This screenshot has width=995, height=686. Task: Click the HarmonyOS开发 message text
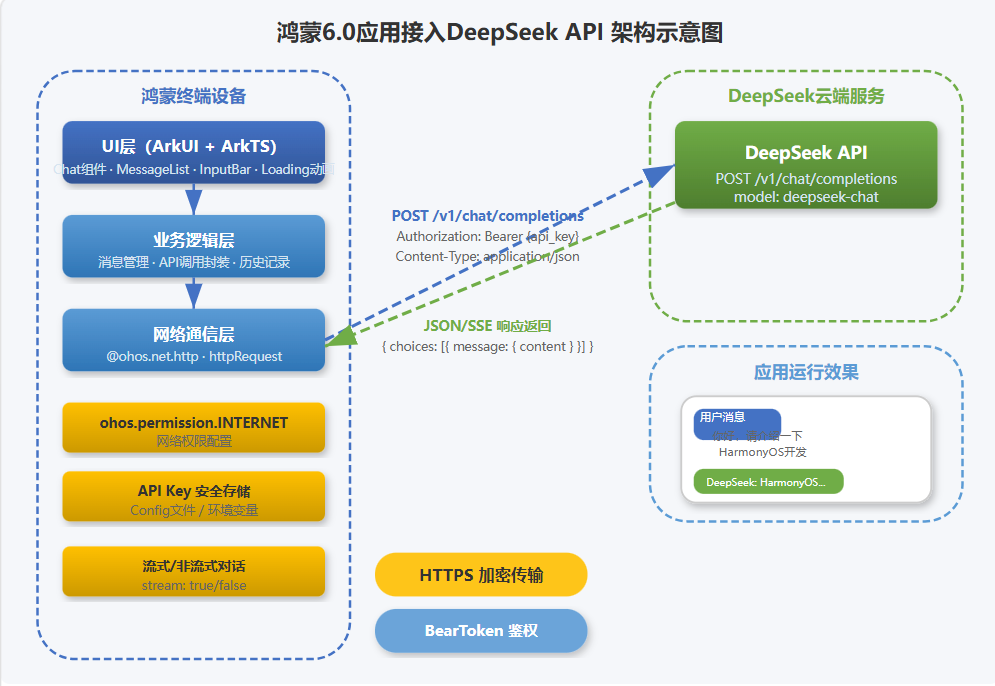pos(763,452)
